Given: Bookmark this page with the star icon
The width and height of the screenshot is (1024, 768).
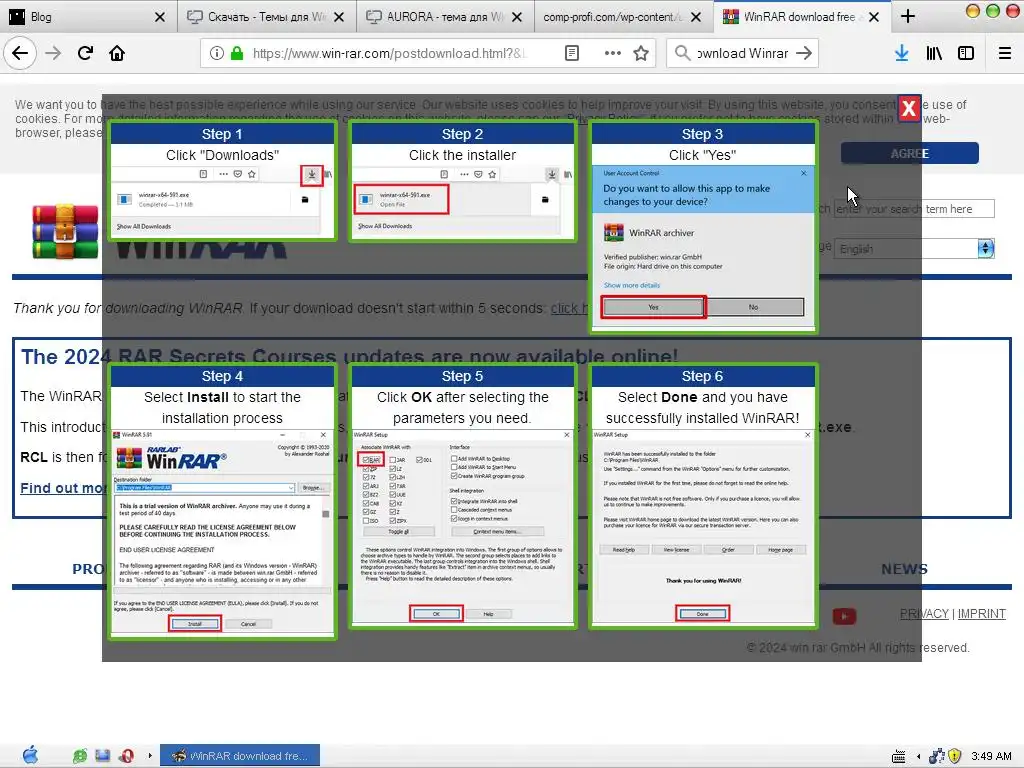Looking at the screenshot, I should click(x=641, y=54).
